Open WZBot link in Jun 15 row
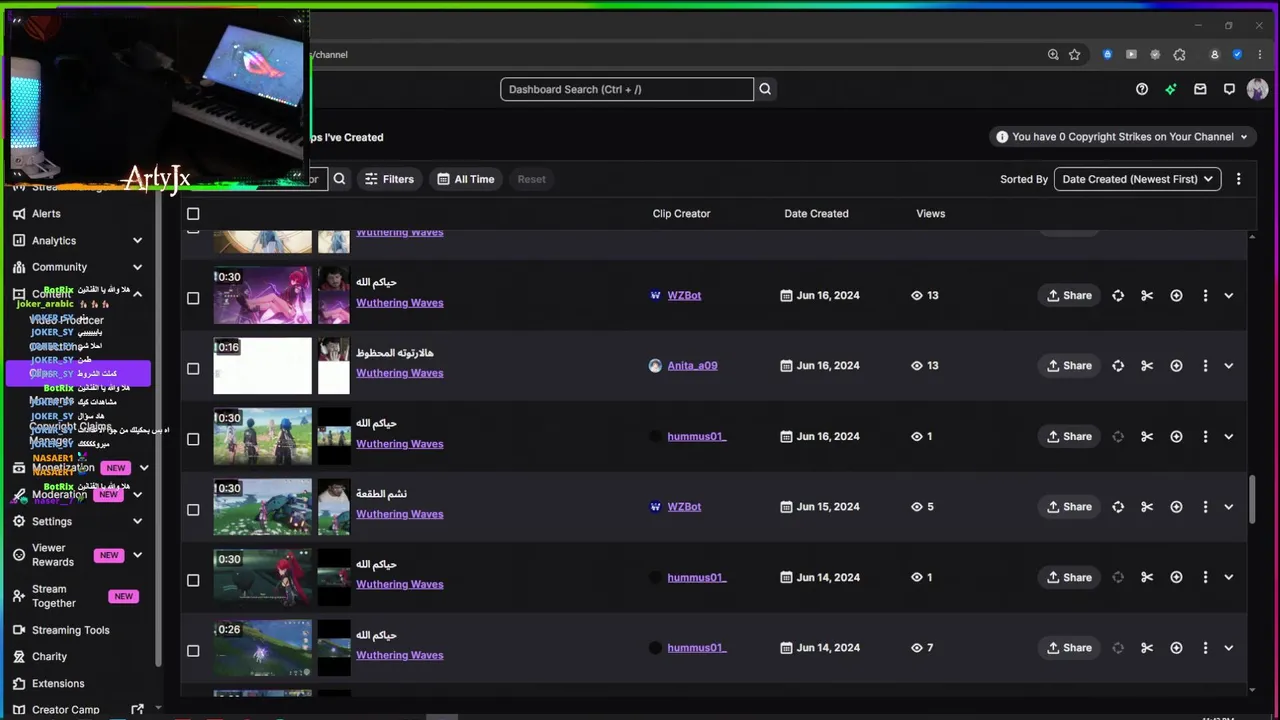This screenshot has width=1280, height=720. 684,507
